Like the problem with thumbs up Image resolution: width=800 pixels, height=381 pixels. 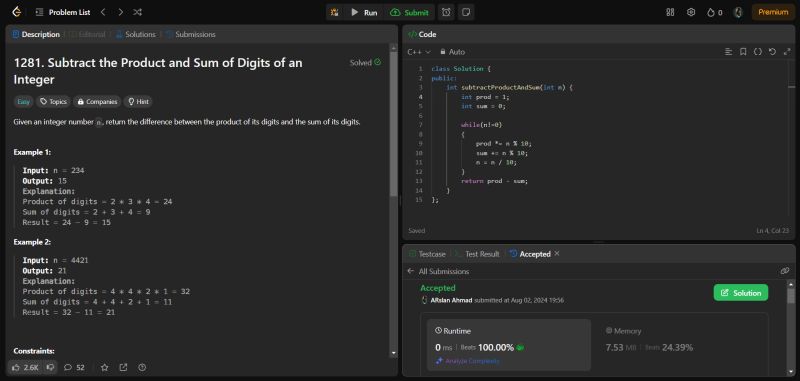coord(25,367)
